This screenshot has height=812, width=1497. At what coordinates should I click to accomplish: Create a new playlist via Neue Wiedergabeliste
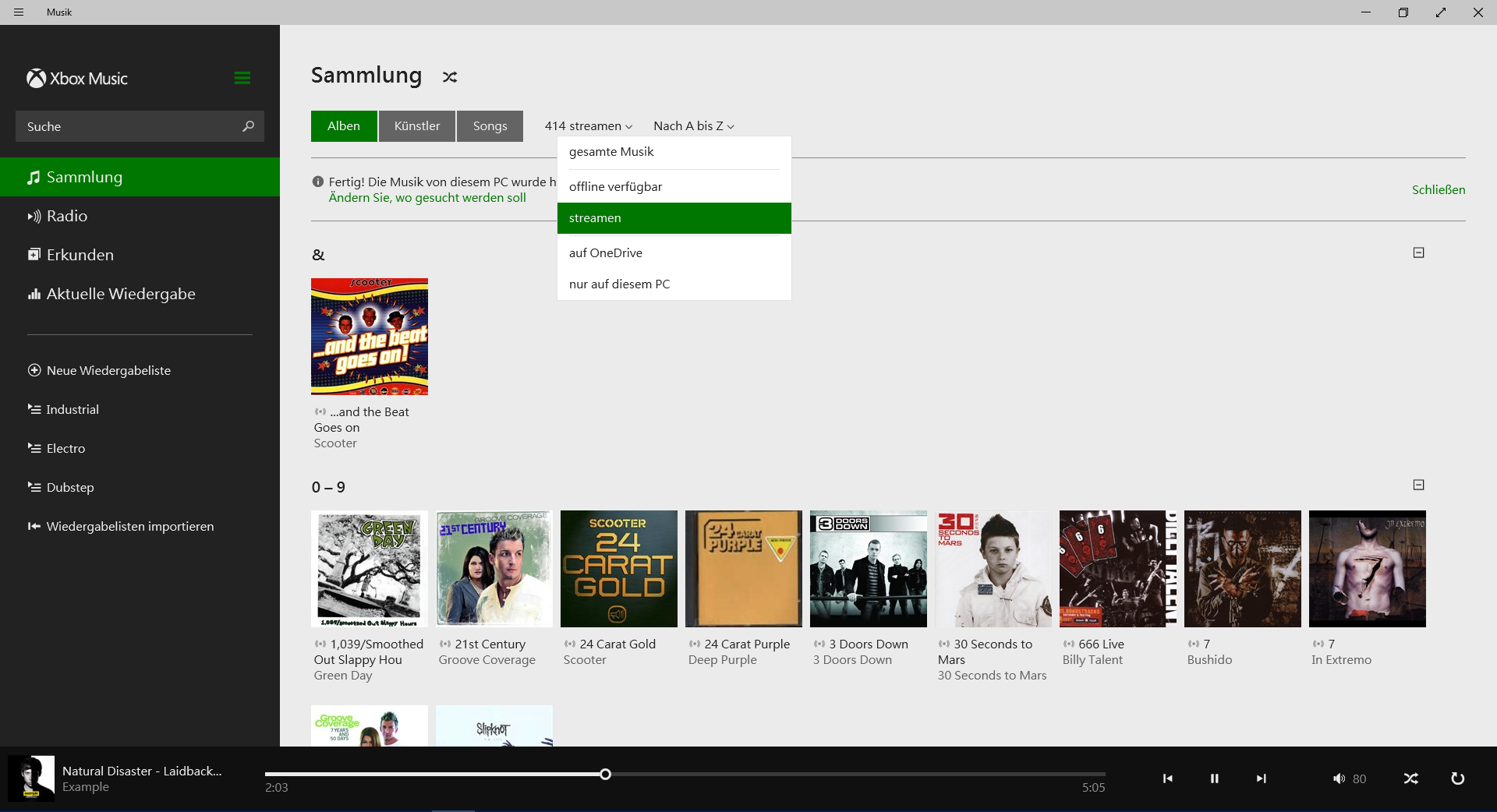(x=108, y=371)
